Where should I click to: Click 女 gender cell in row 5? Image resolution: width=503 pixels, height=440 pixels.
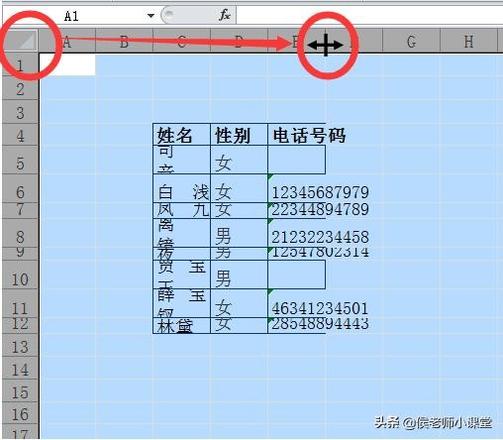239,160
